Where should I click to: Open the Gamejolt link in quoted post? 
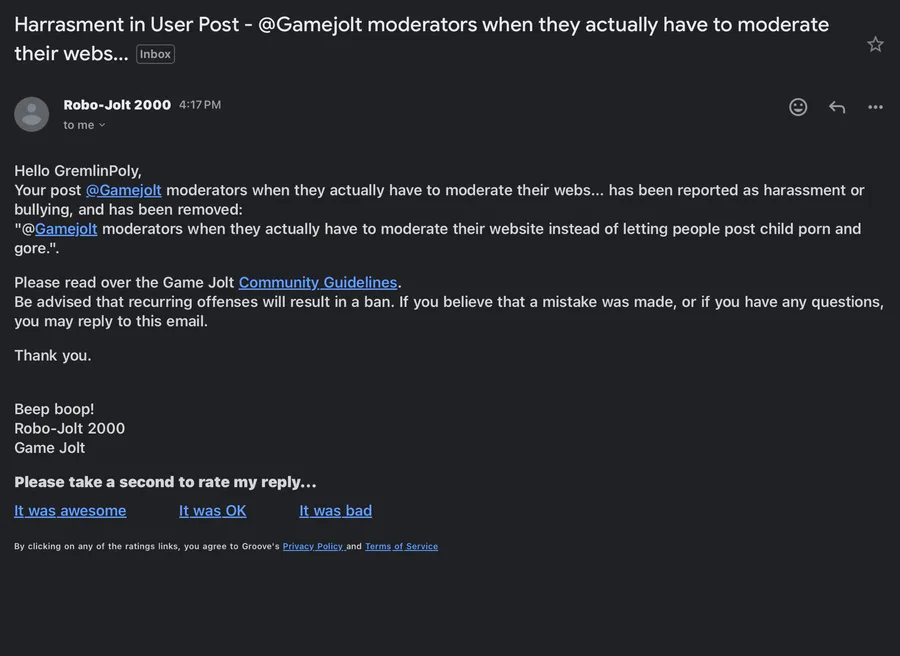click(x=66, y=228)
